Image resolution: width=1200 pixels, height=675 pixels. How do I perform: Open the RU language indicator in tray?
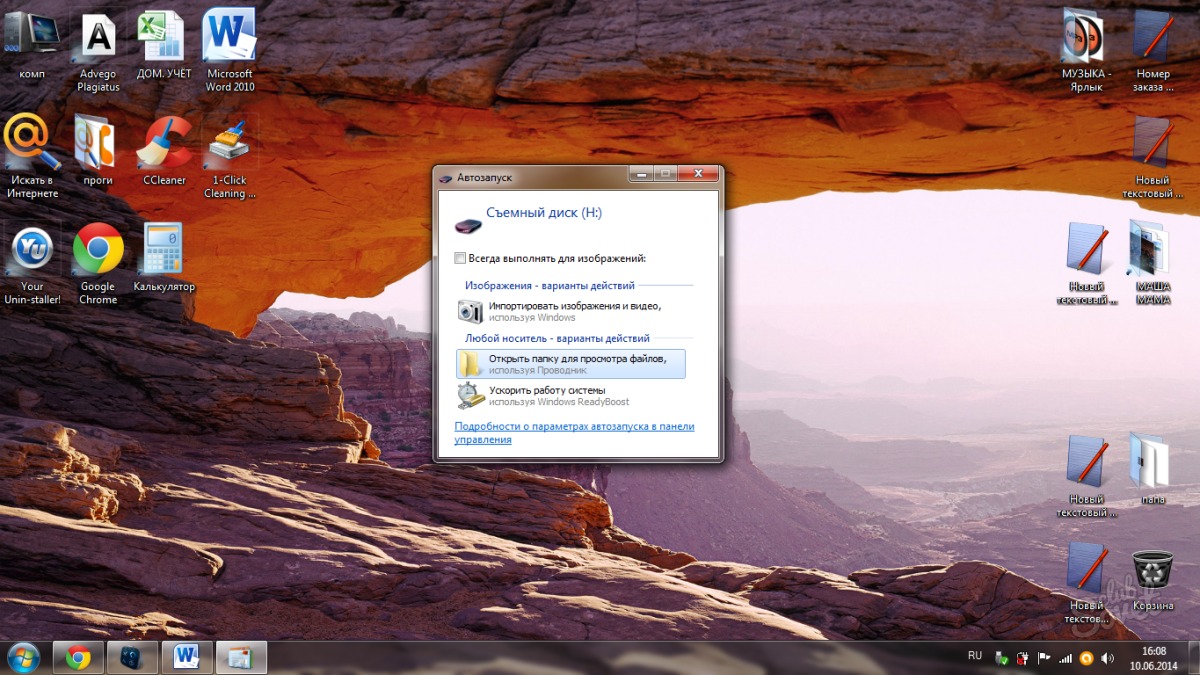tap(975, 656)
